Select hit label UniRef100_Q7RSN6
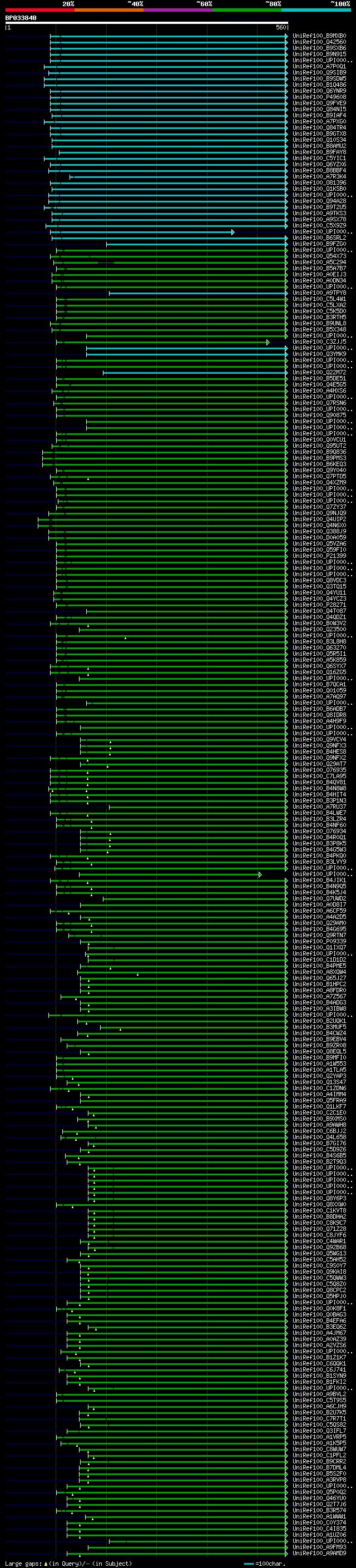 tap(319, 403)
